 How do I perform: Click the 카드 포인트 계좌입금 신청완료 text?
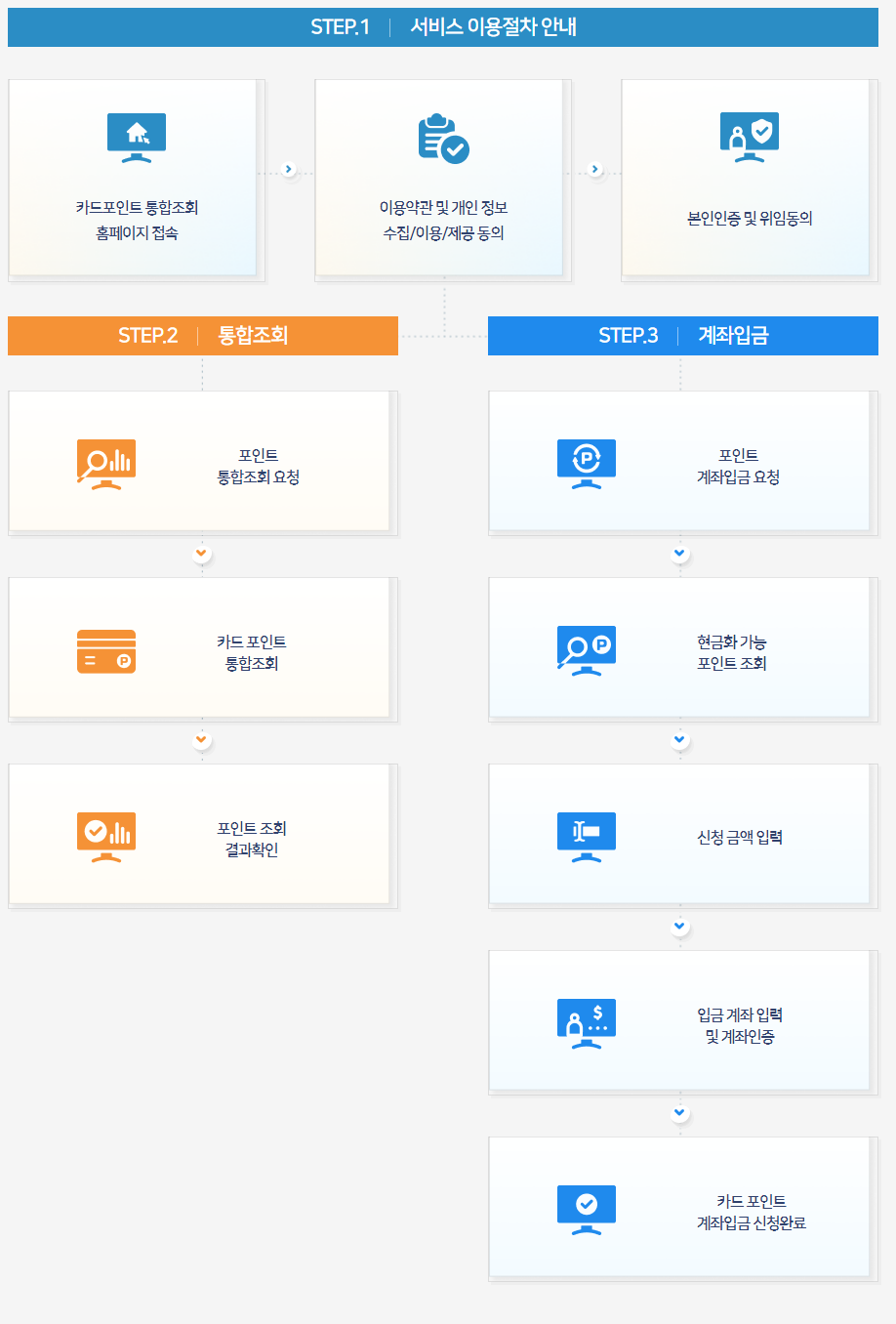(x=752, y=1212)
